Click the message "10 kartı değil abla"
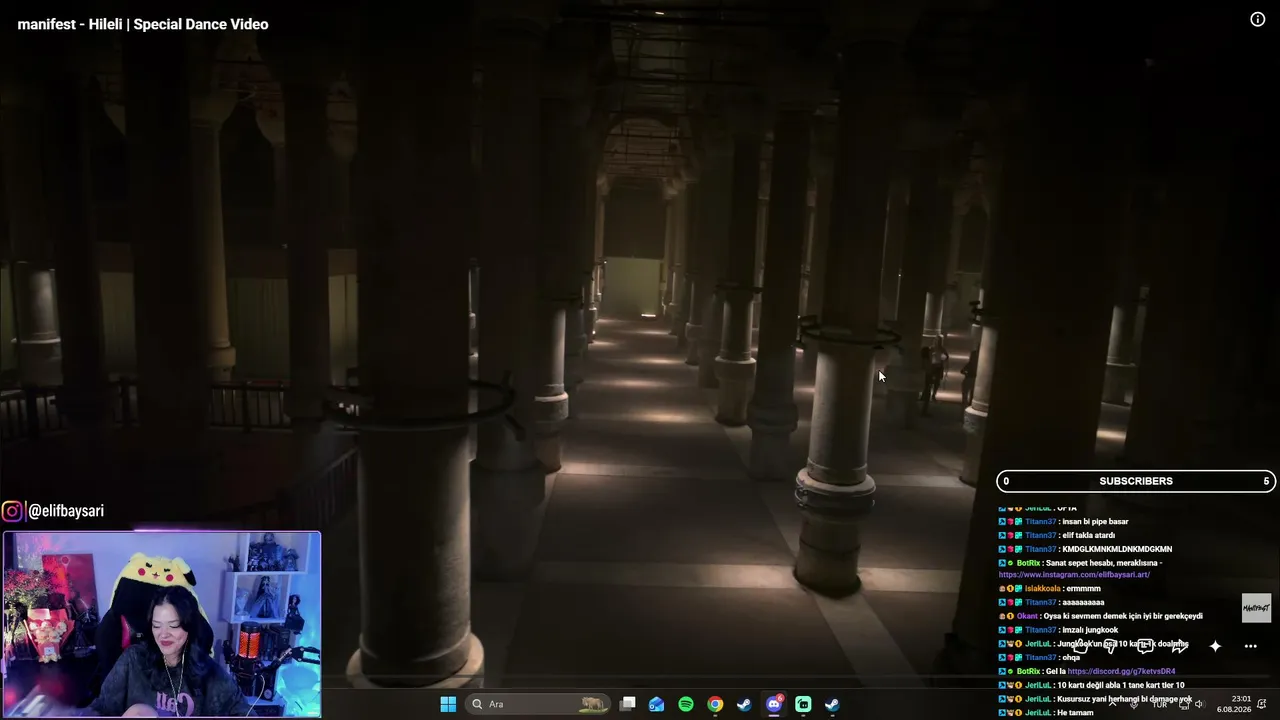Image resolution: width=1280 pixels, height=720 pixels. click(x=1120, y=685)
